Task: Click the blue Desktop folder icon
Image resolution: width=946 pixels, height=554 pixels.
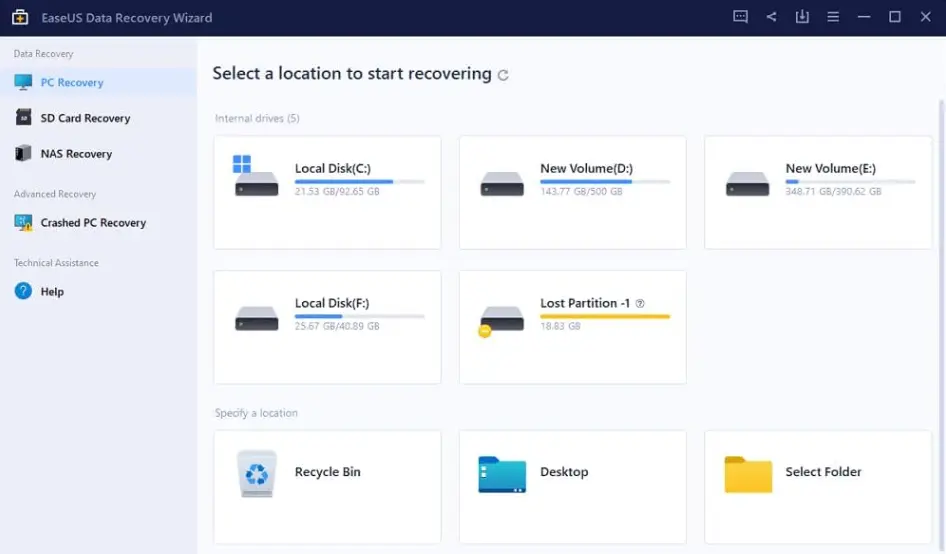Action: [502, 474]
